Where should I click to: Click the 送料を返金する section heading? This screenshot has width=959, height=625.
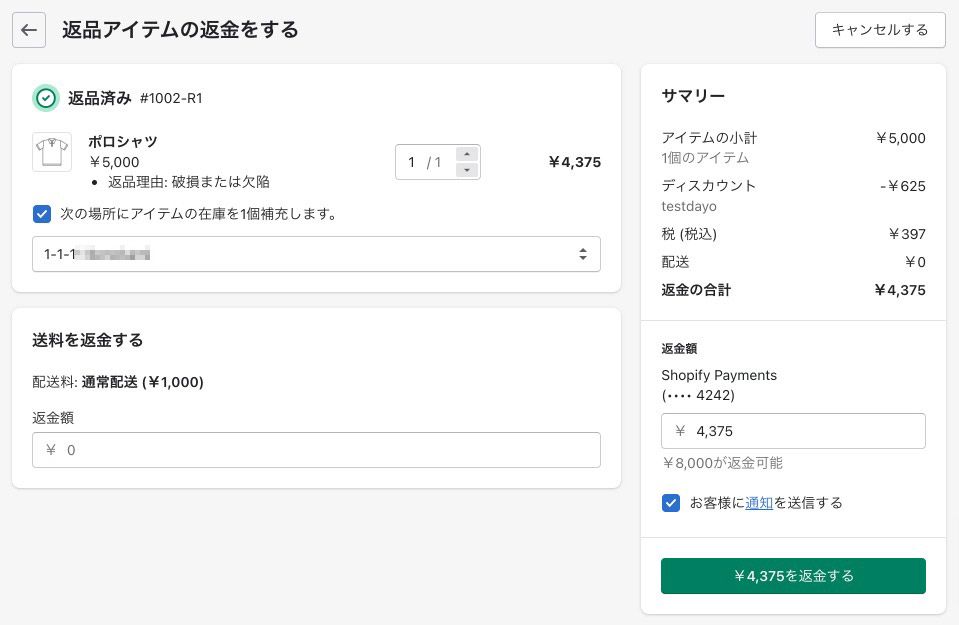click(x=88, y=340)
